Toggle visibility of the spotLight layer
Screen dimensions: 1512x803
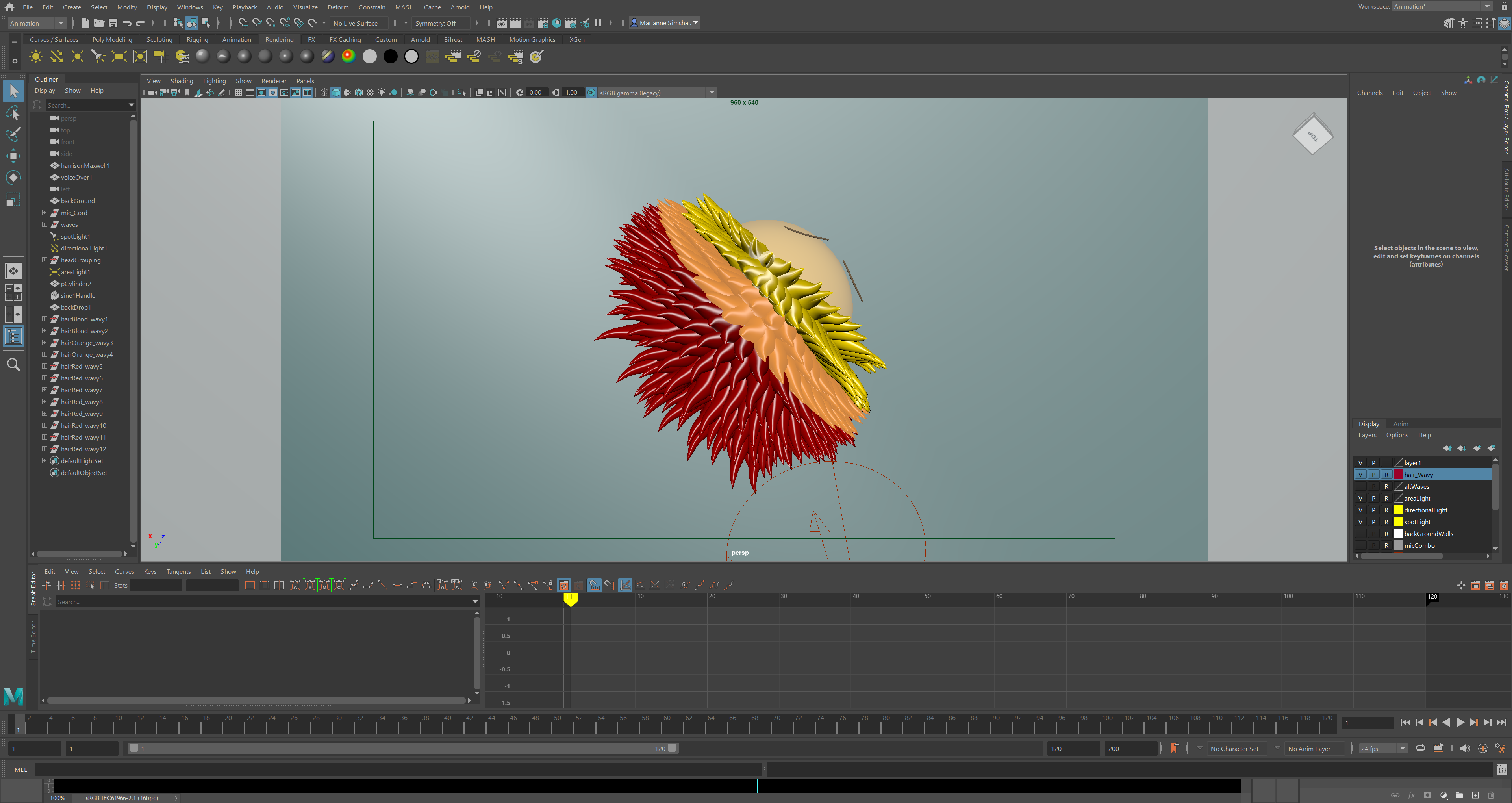[1360, 522]
